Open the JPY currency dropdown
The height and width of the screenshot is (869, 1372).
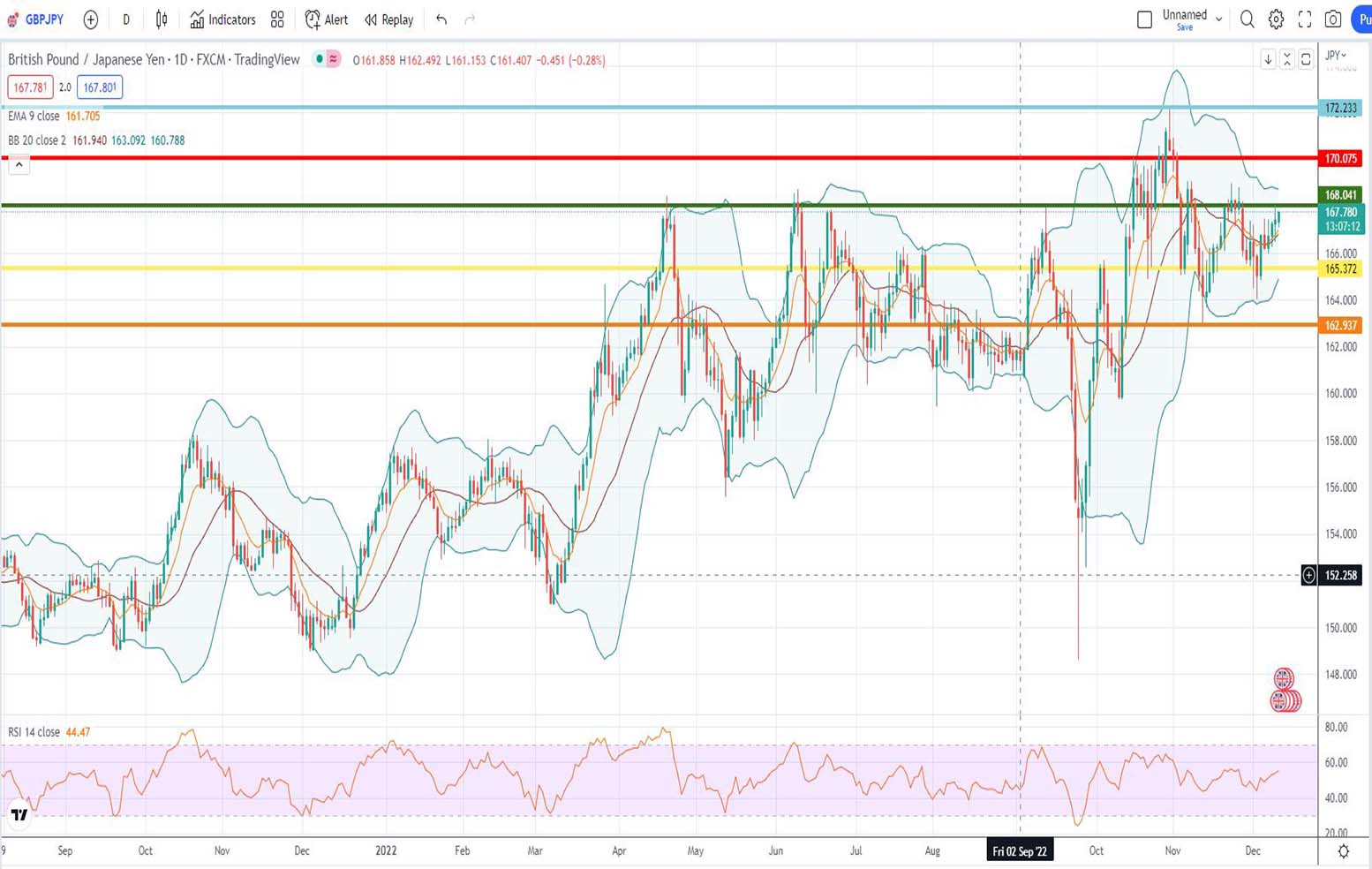pyautogui.click(x=1336, y=55)
